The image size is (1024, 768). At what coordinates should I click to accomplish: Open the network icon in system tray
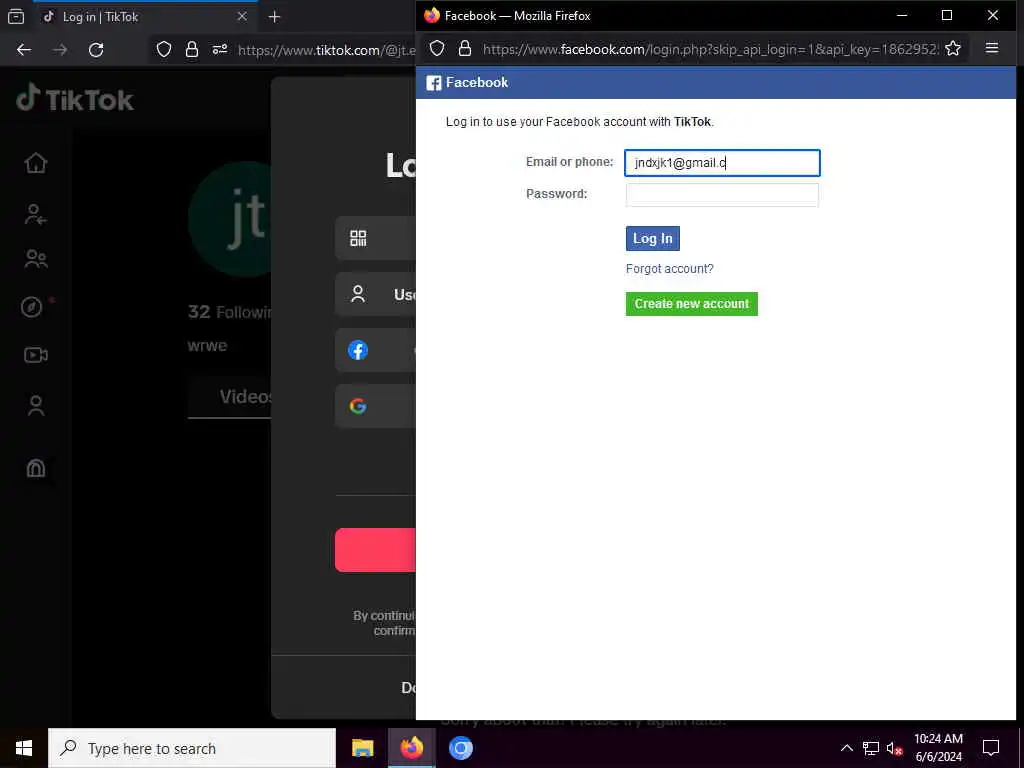click(x=871, y=748)
